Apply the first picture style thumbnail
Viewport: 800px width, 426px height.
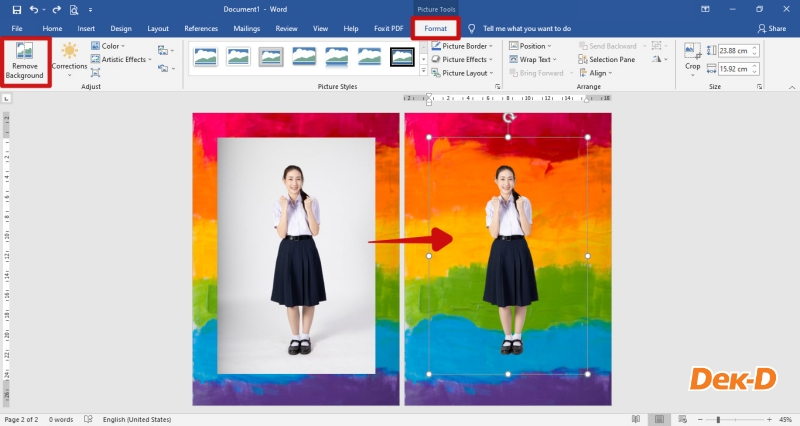point(205,56)
